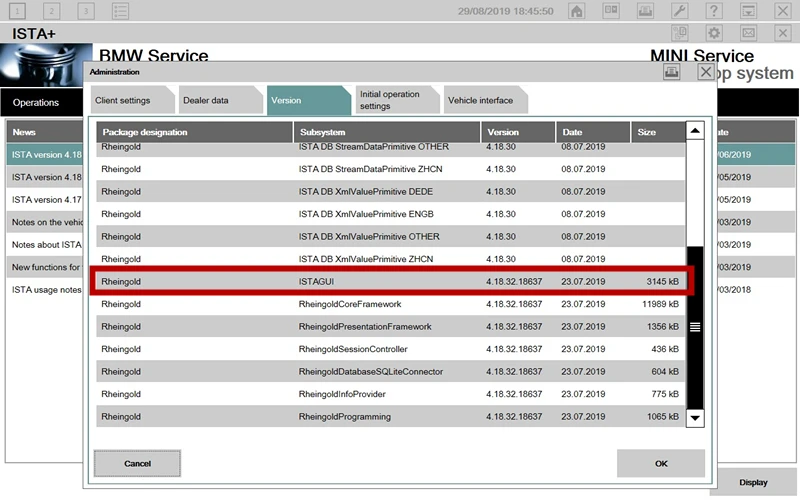Viewport: 800px width, 500px height.
Task: Open New functions for news item
Action: click(45, 267)
